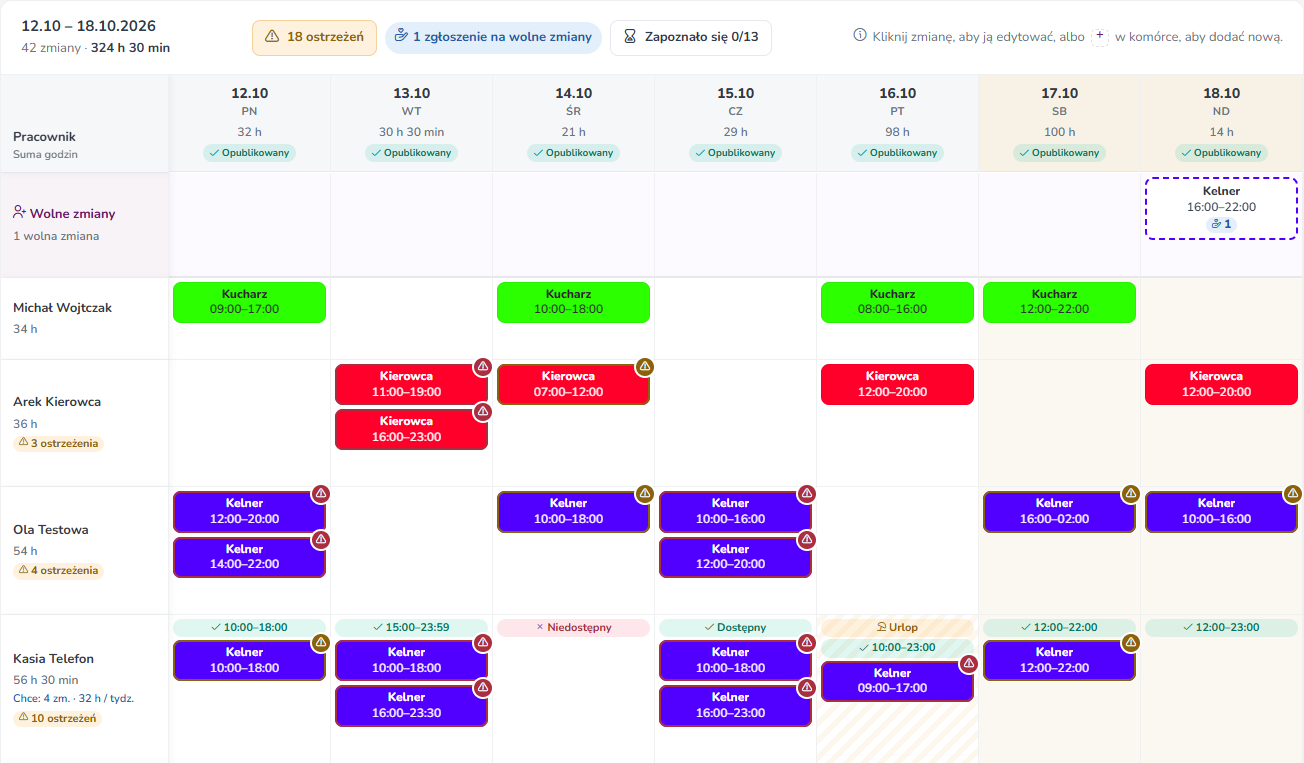Click the warning icon on Kasia's Kelner 09:00–17:00 shift
This screenshot has height=763, width=1304.
(x=969, y=663)
